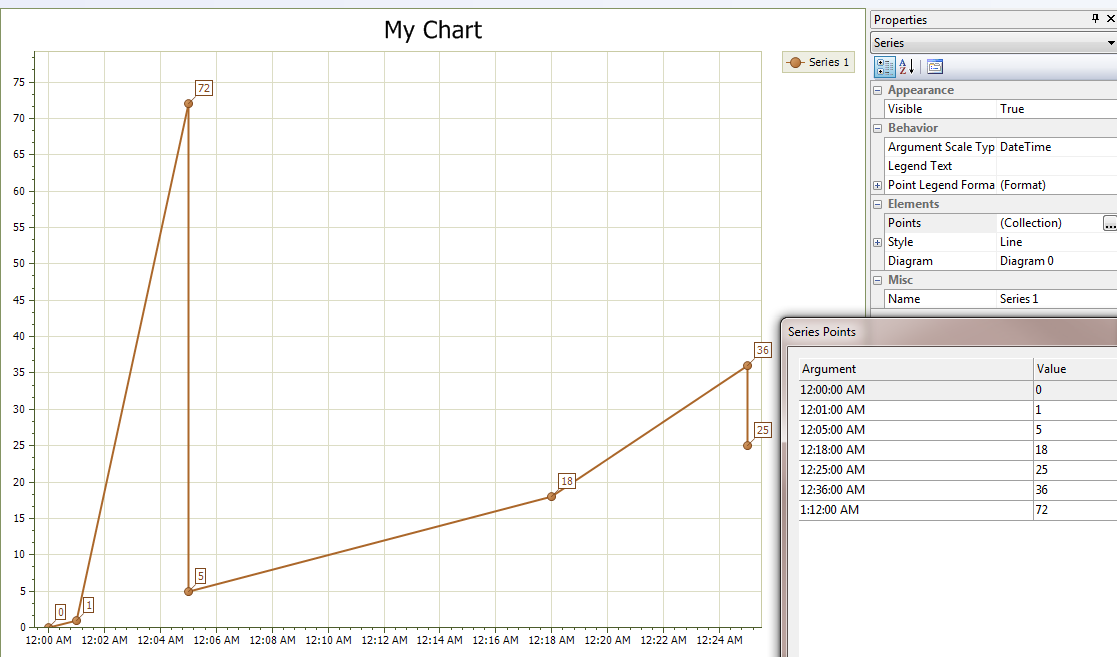Screen dimensions: 1117x657
Task: Open the Series object dropdown
Action: (x=1110, y=43)
